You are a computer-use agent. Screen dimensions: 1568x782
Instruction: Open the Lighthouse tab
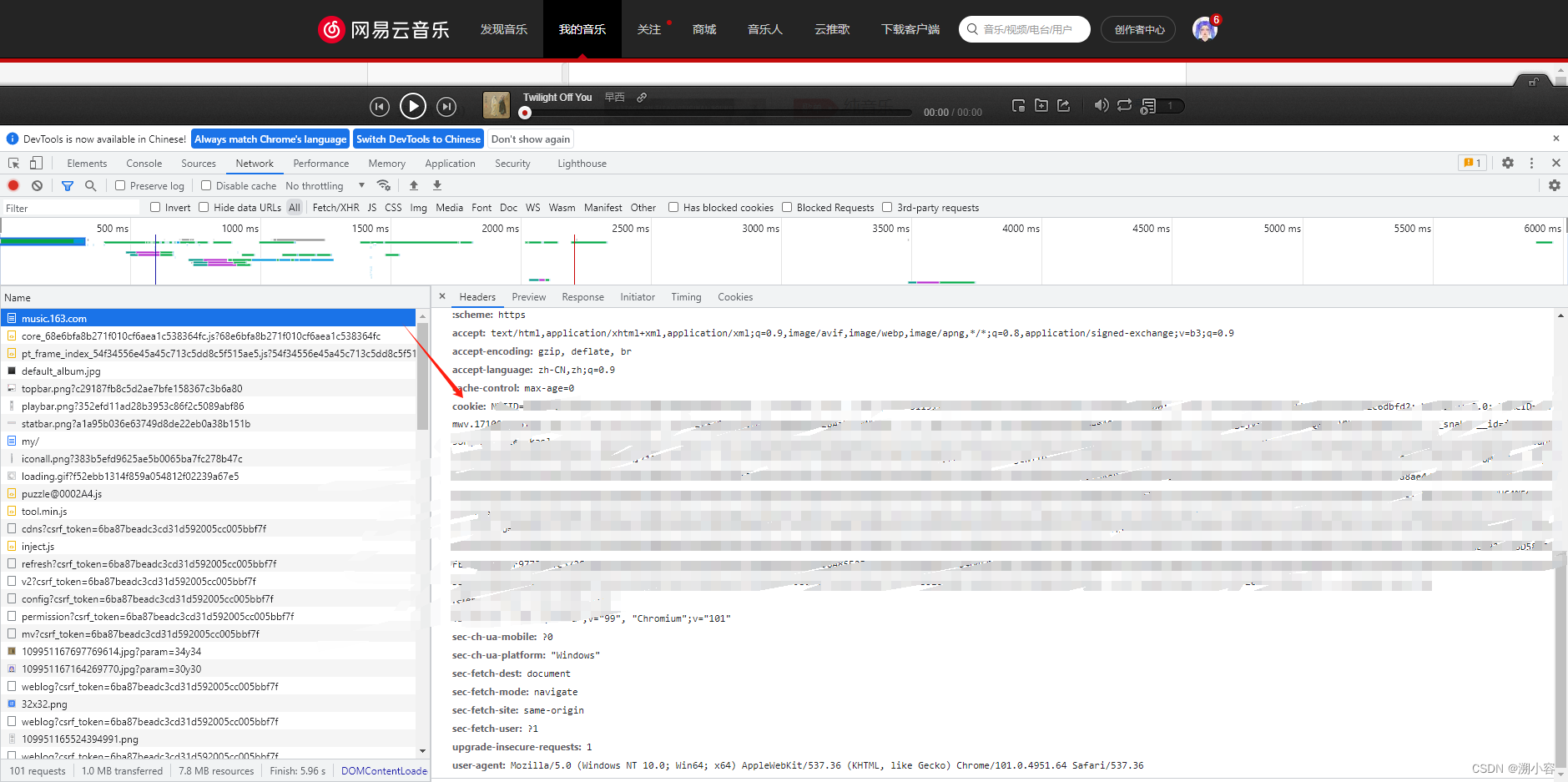click(x=582, y=164)
